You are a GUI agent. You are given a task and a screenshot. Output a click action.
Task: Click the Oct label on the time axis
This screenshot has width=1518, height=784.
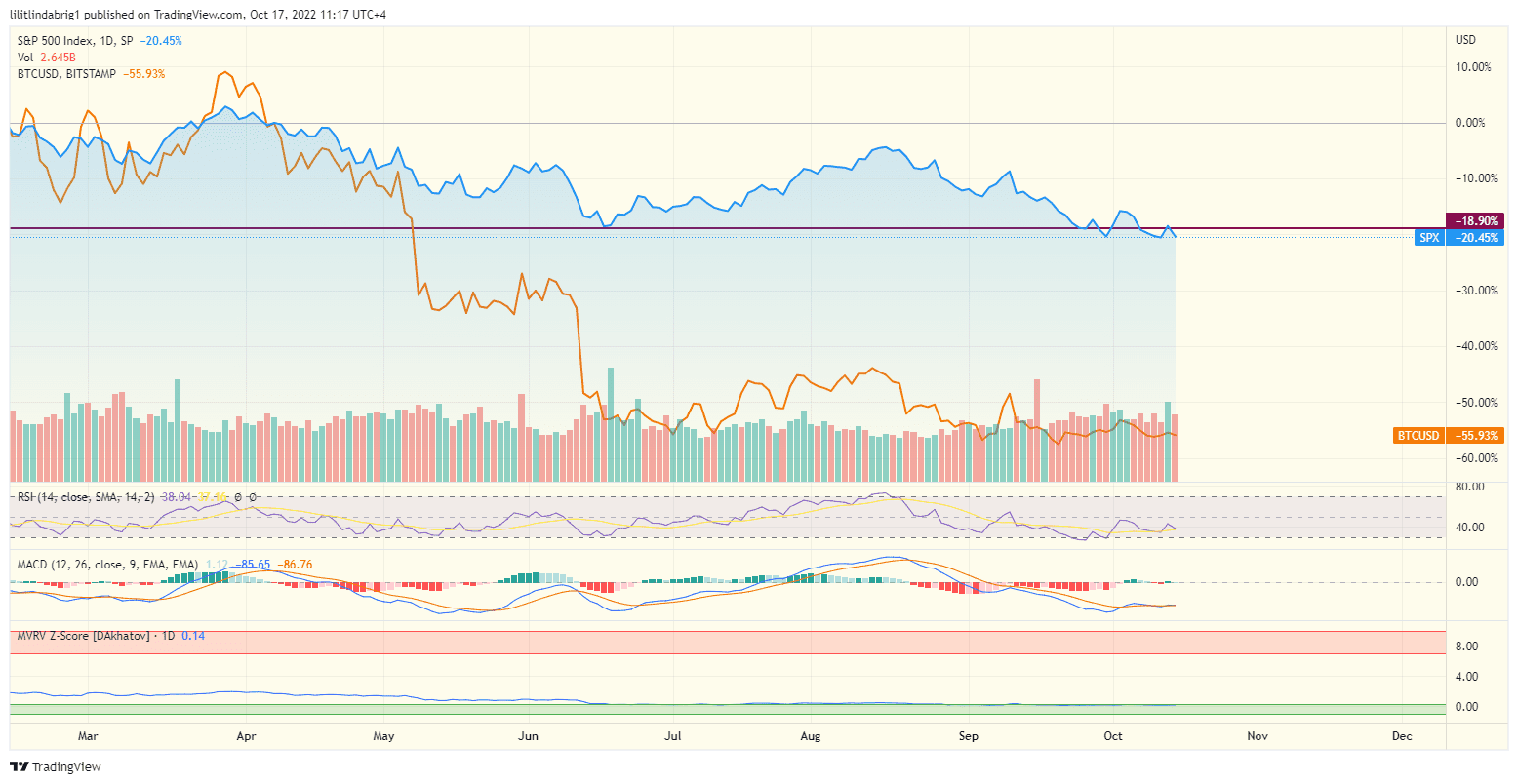tap(1113, 736)
